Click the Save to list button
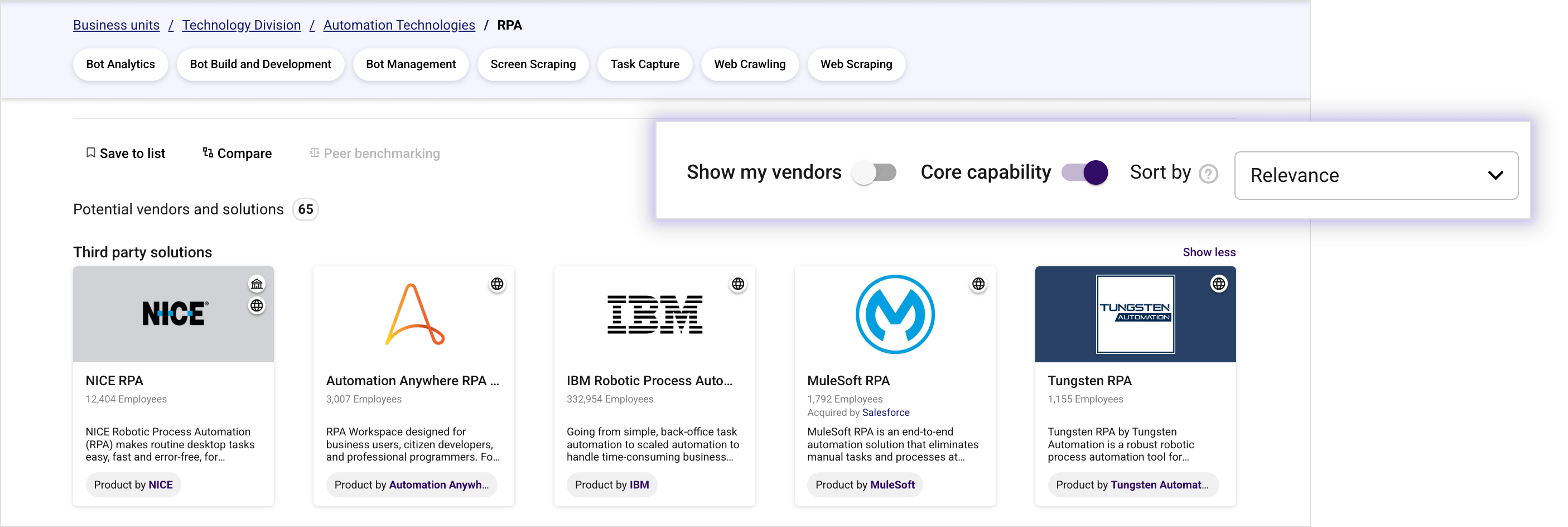This screenshot has width=1568, height=527. [126, 154]
